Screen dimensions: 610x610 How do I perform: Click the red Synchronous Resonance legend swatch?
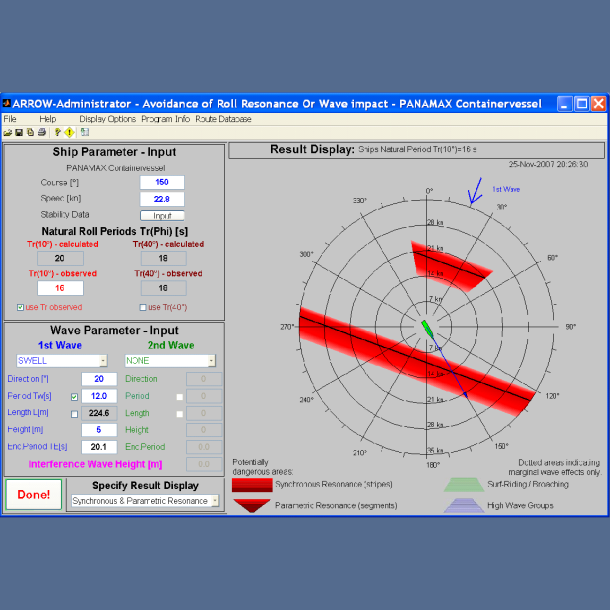click(x=251, y=484)
